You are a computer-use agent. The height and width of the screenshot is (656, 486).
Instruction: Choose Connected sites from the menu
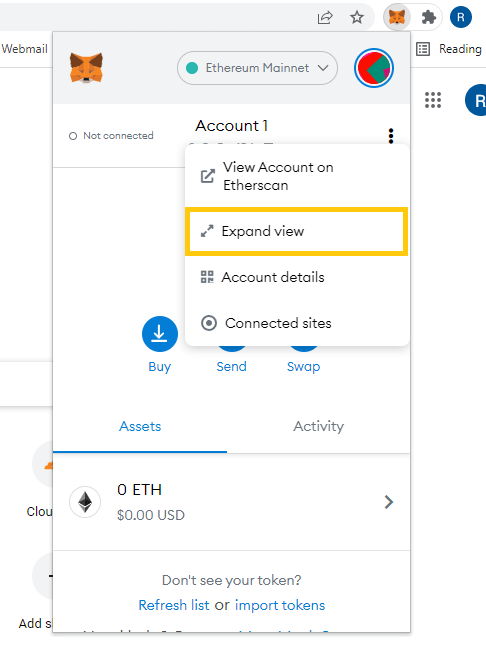297,323
